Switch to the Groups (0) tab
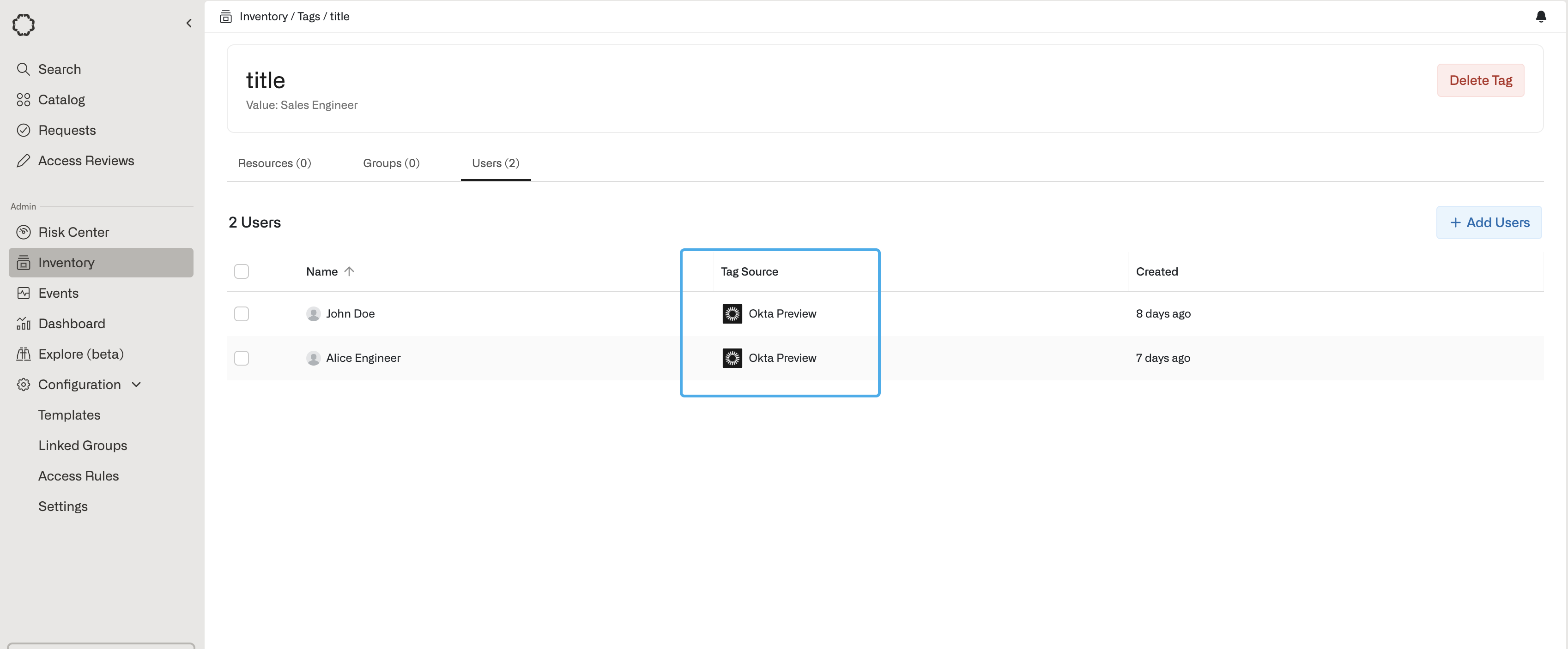Screen dimensions: 1568x649 point(391,163)
